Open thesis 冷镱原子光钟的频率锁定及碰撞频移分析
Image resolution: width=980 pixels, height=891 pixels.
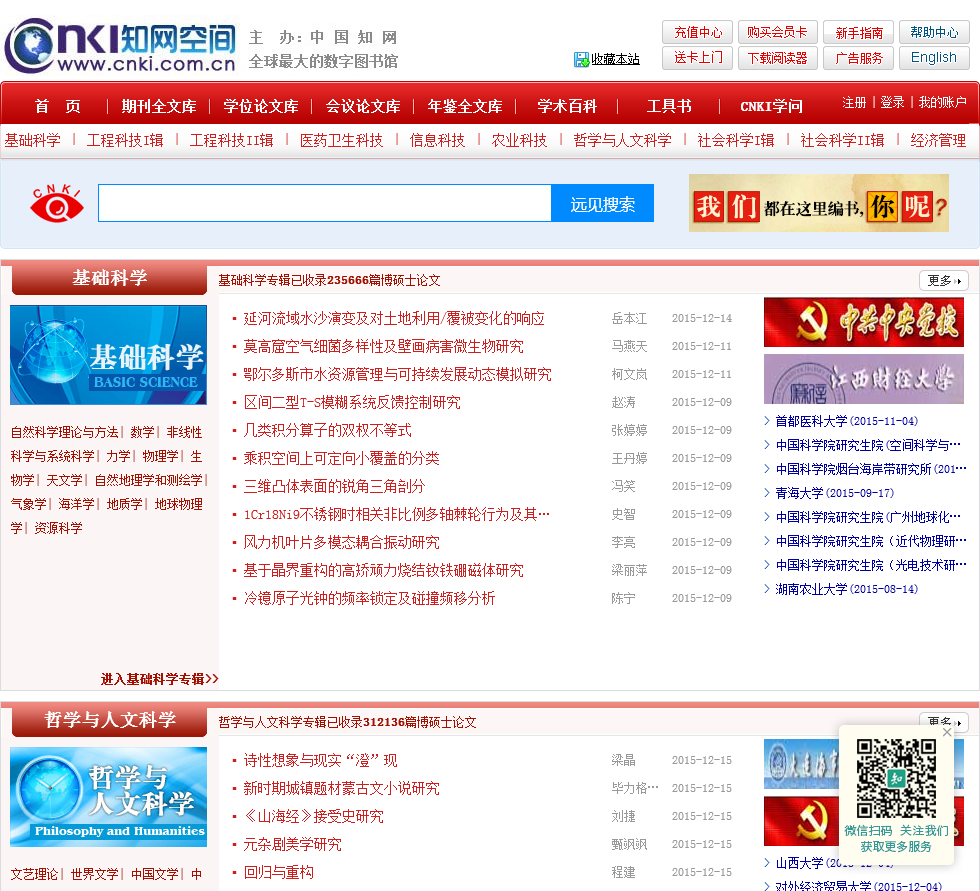(x=369, y=599)
